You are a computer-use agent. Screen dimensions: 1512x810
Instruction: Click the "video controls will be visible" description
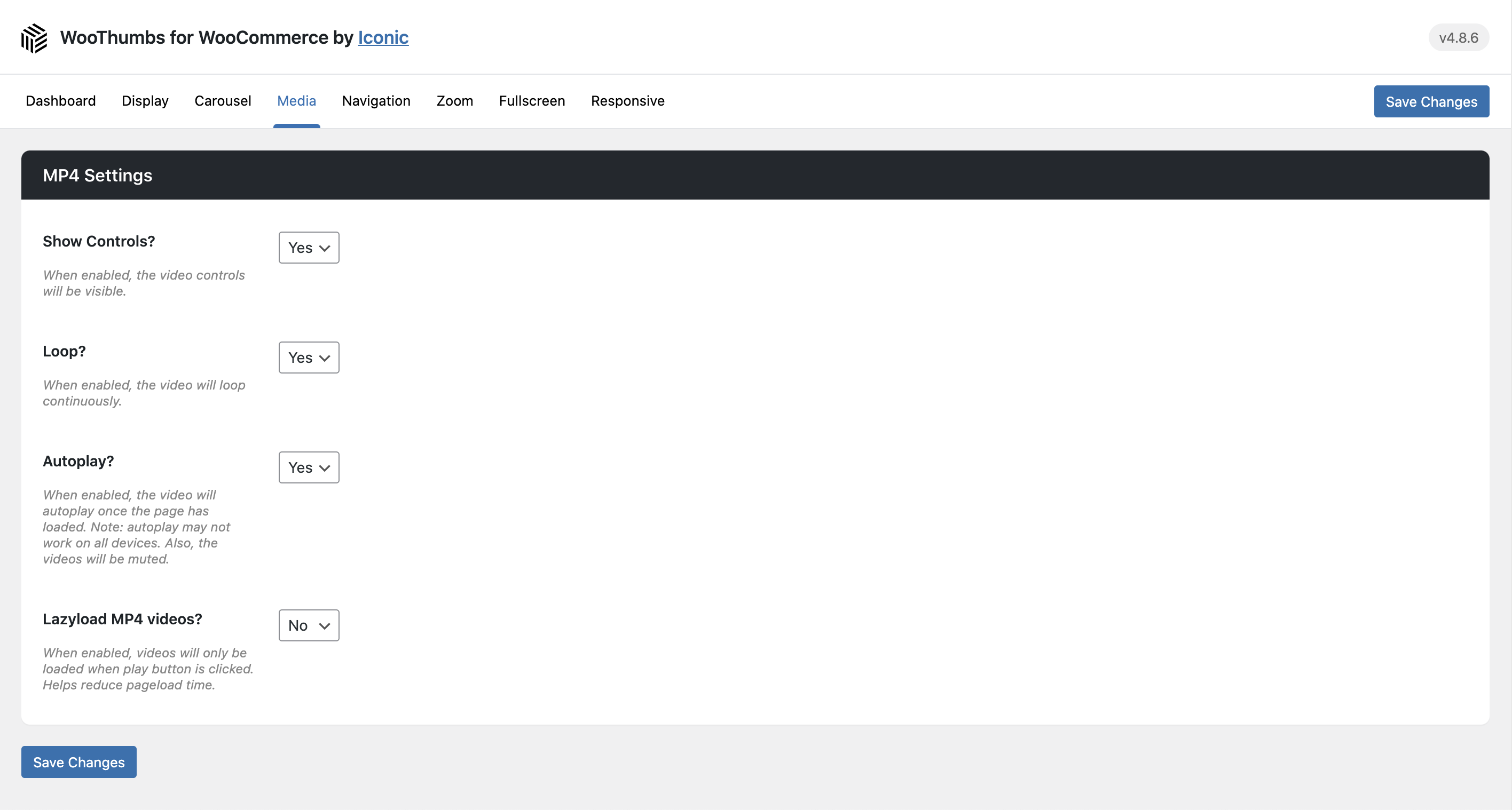pos(144,283)
